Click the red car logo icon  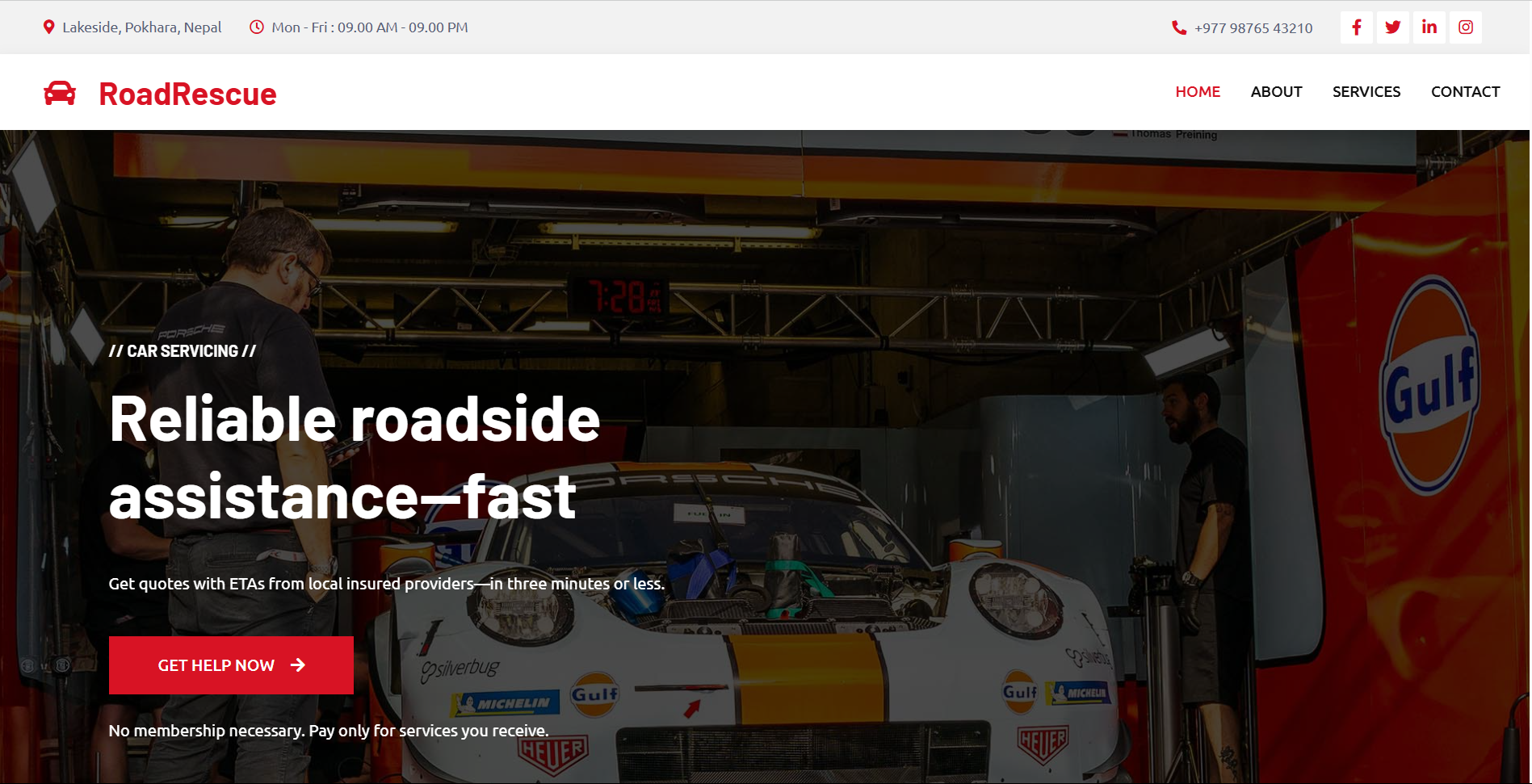pos(60,94)
